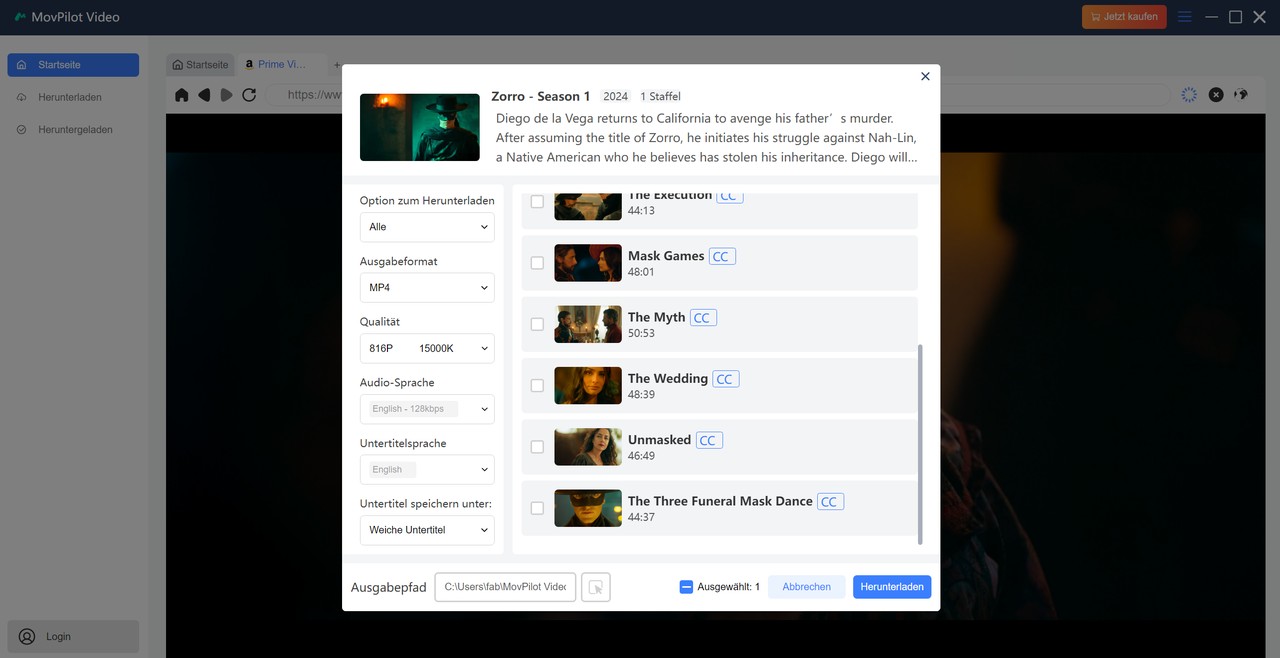The height and width of the screenshot is (658, 1280).
Task: Open the Ausgabeformat dropdown
Action: pyautogui.click(x=427, y=287)
